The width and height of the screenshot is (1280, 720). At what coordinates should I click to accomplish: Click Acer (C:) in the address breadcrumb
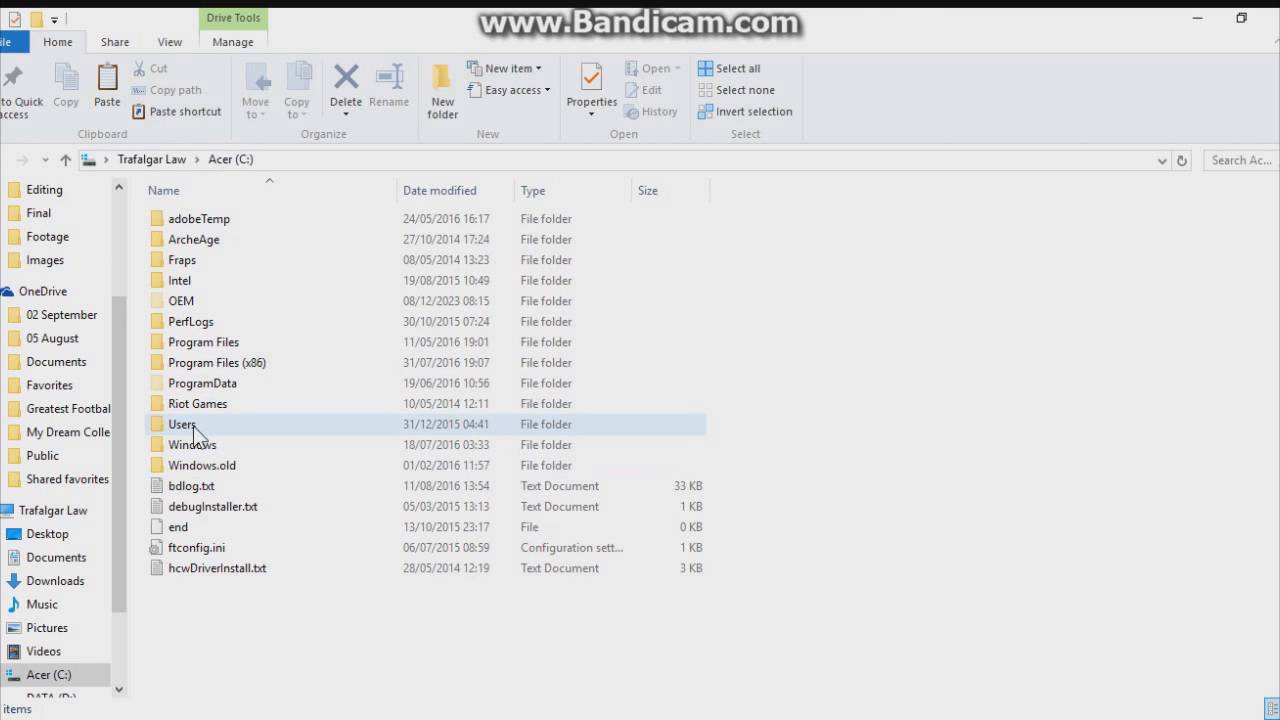(231, 159)
